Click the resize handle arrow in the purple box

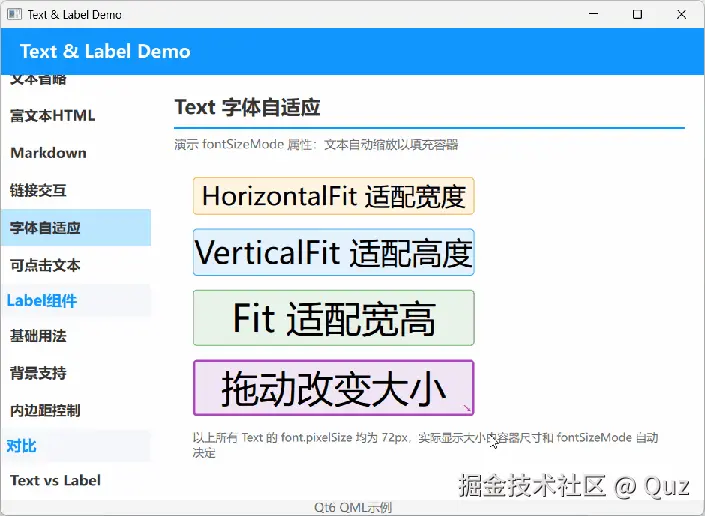[467, 408]
